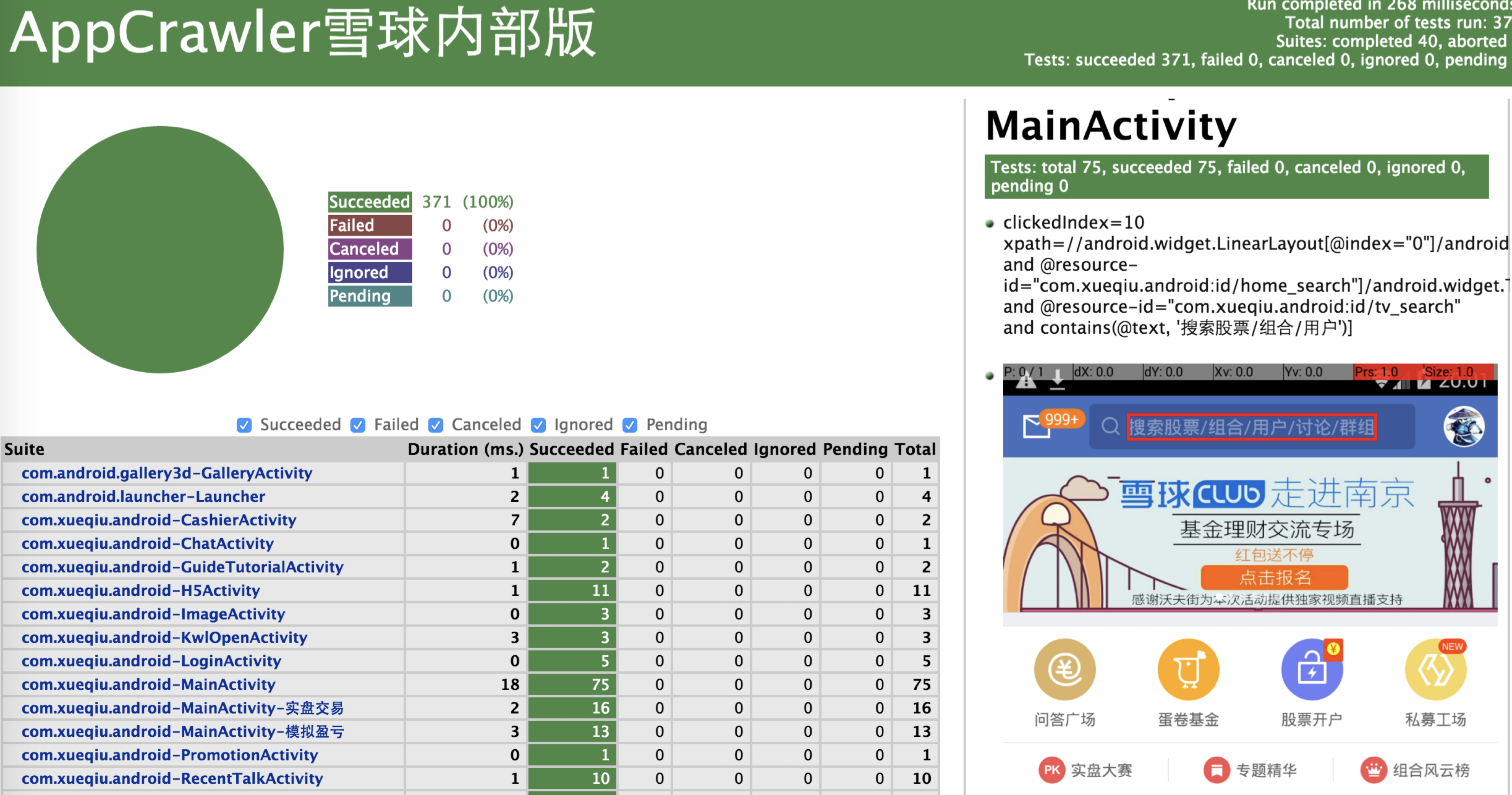This screenshot has height=795, width=1512.
Task: Open com.xueqiu.android-LoginActivity suite
Action: (x=152, y=661)
